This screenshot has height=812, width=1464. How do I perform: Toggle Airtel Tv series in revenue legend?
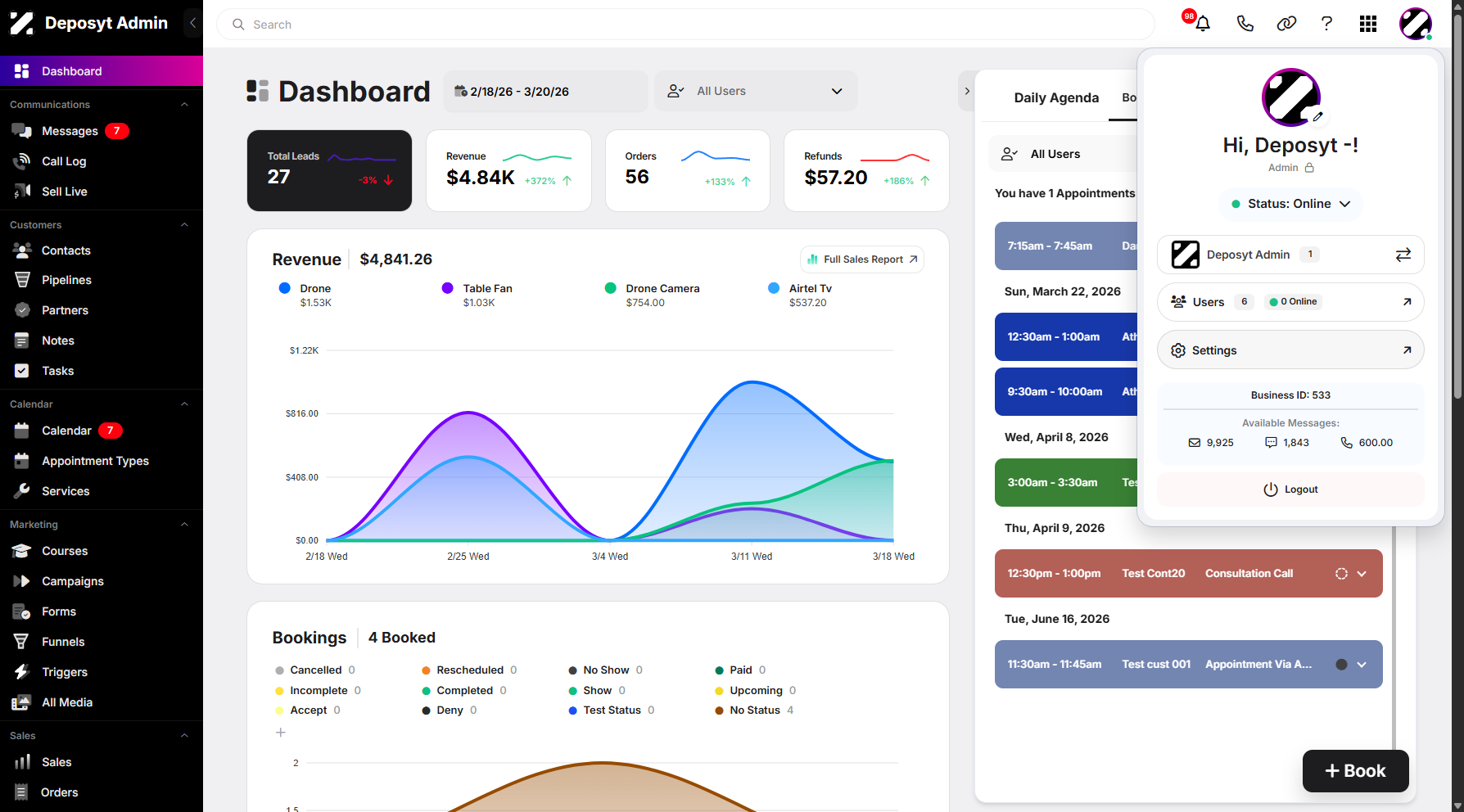tap(800, 295)
